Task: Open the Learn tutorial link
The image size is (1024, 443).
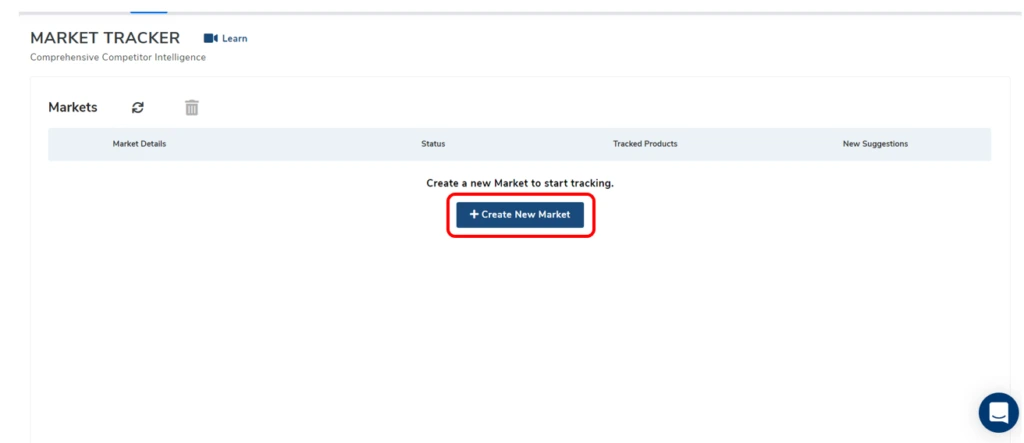Action: [x=234, y=38]
